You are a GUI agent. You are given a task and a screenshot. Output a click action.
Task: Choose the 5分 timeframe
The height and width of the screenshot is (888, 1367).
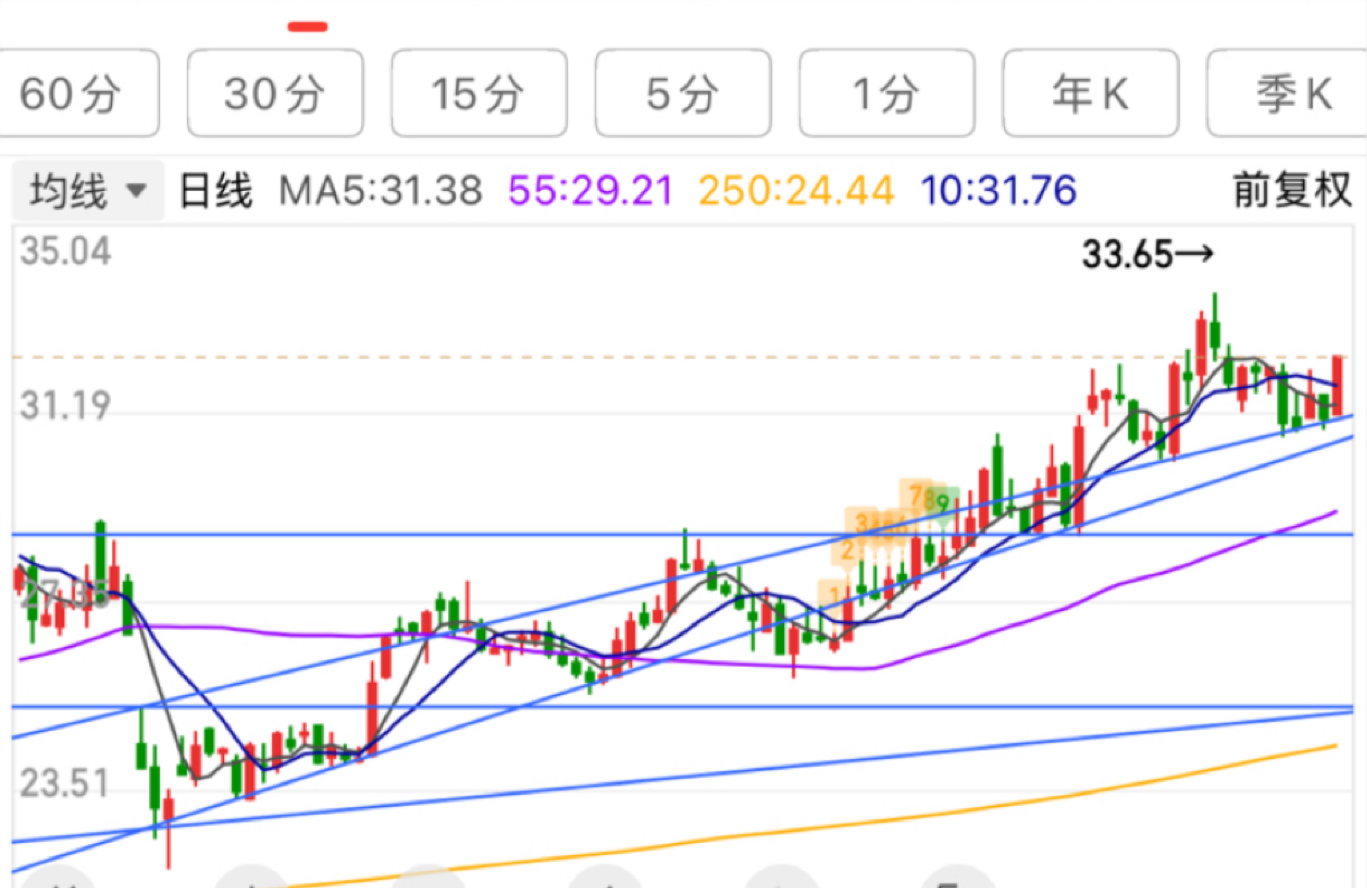coord(683,93)
